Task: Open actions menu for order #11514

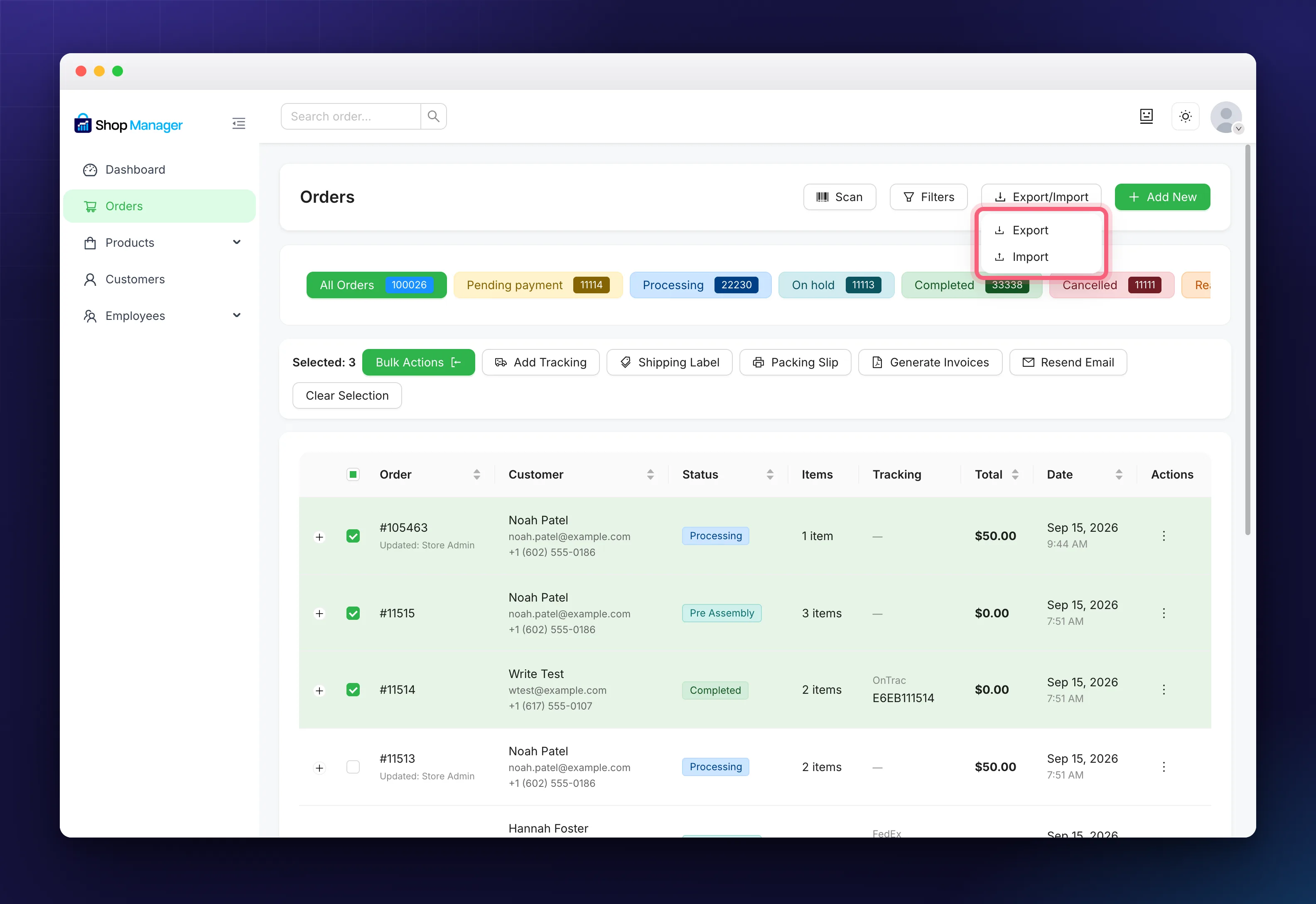Action: (x=1164, y=689)
